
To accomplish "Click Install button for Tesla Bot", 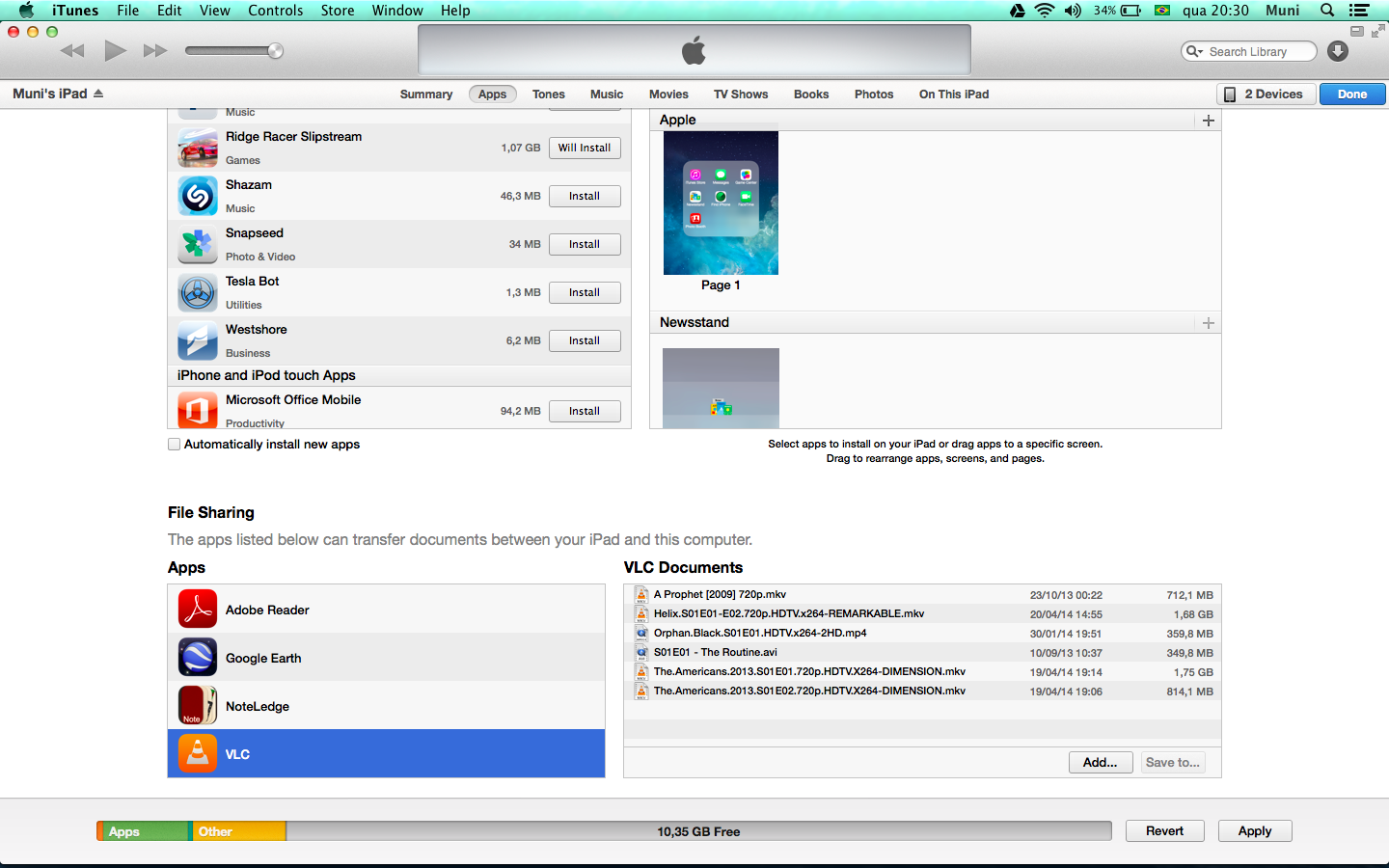I will [x=585, y=292].
